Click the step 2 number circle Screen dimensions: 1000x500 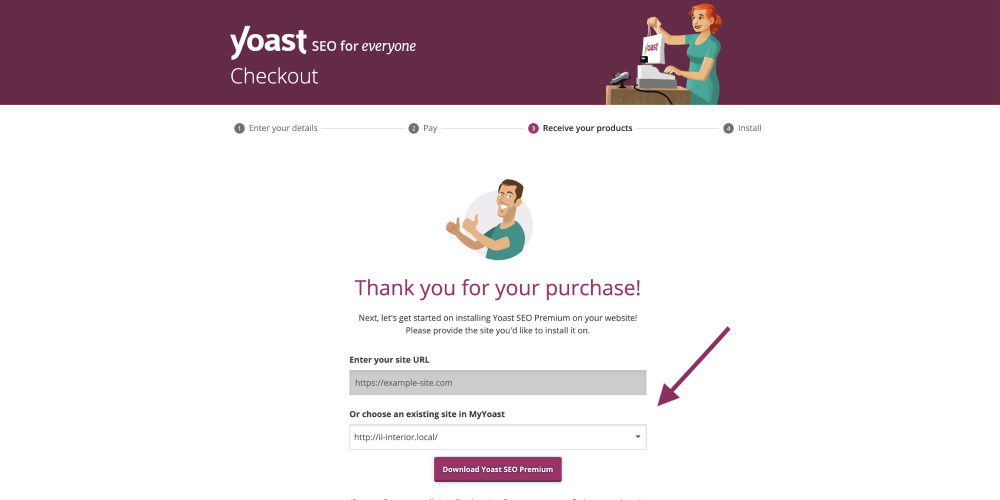(413, 128)
